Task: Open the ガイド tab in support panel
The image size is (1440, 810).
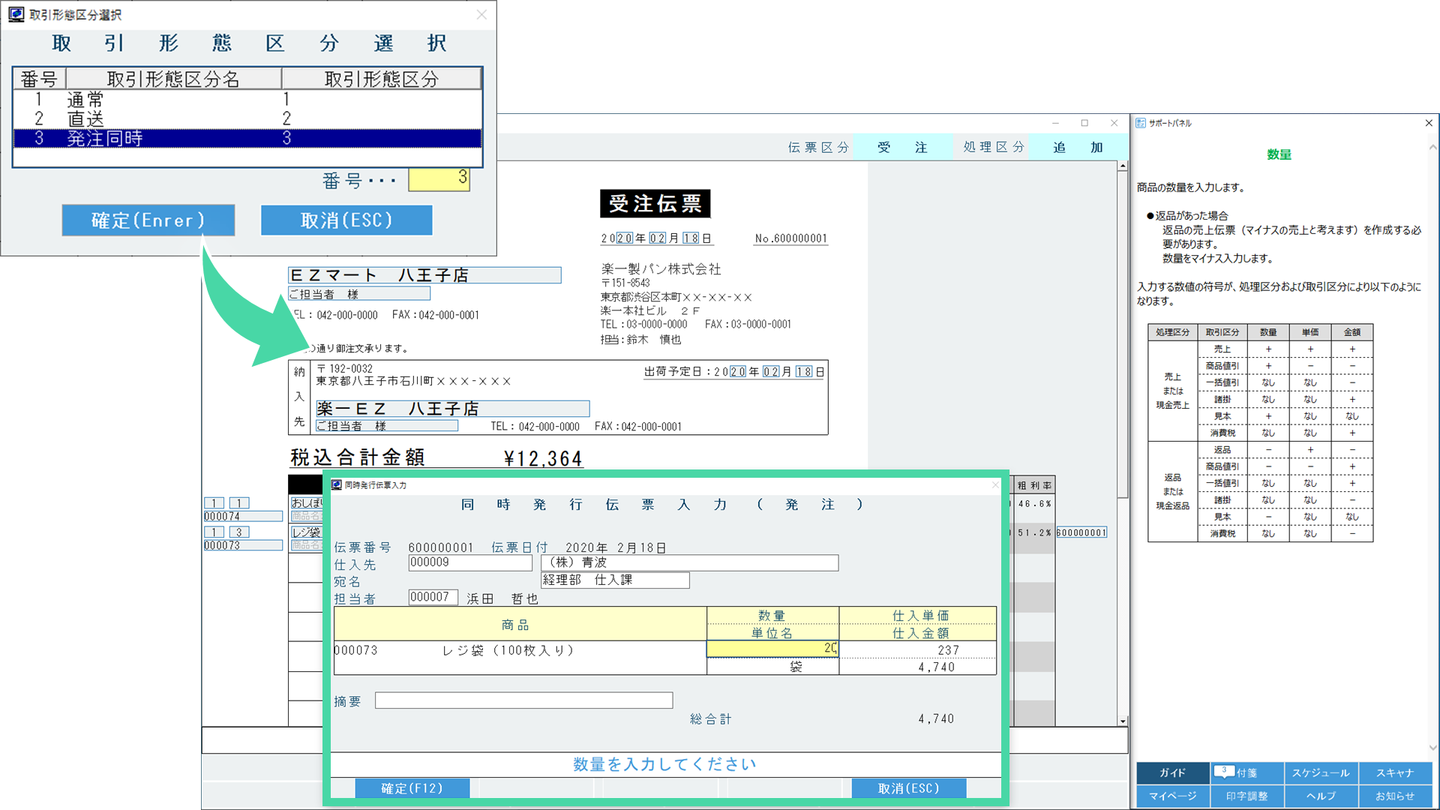Action: [x=1172, y=773]
